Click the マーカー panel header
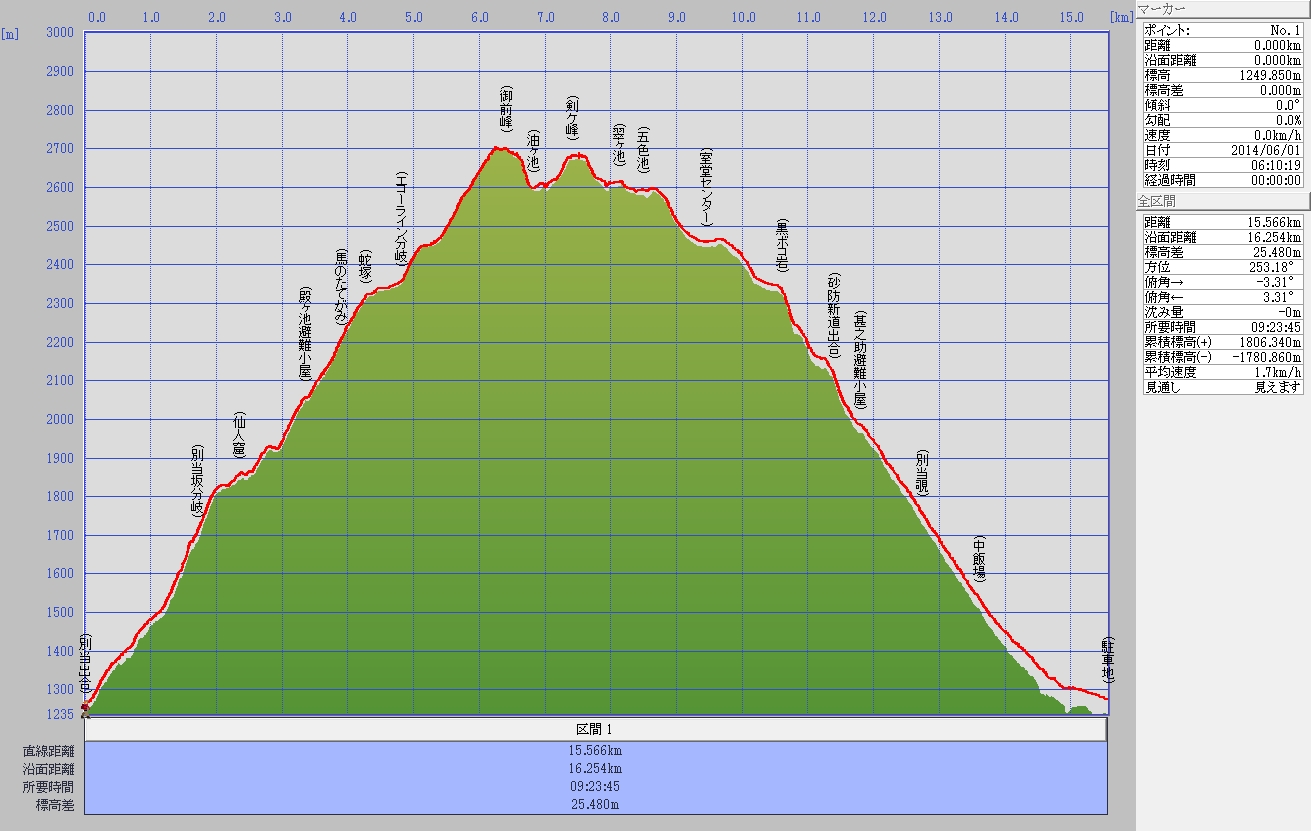Viewport: 1311px width, 831px height. pos(1223,9)
